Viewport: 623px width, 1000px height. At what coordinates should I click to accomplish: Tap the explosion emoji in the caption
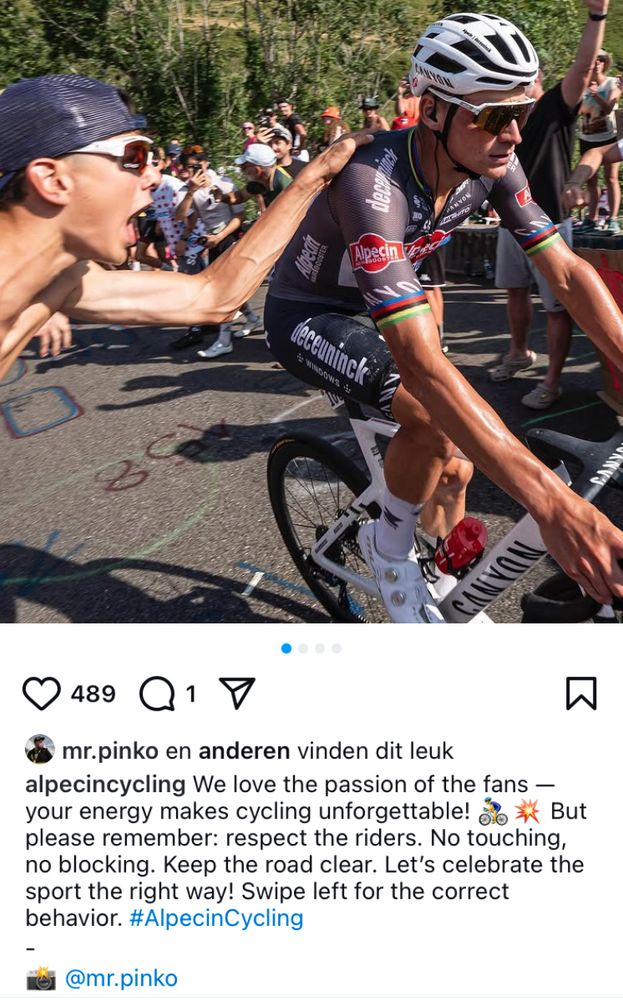click(x=527, y=811)
